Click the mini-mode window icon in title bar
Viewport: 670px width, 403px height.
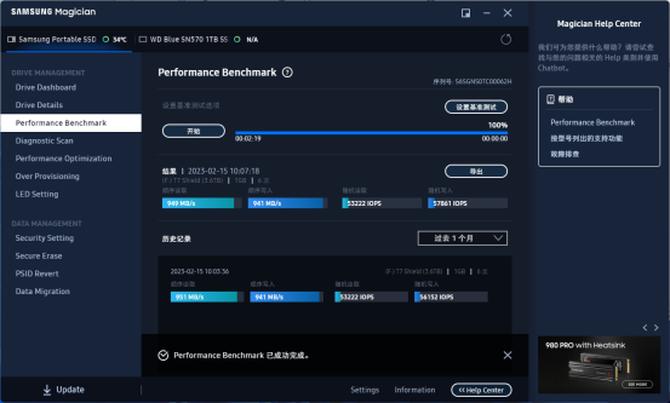tap(466, 13)
